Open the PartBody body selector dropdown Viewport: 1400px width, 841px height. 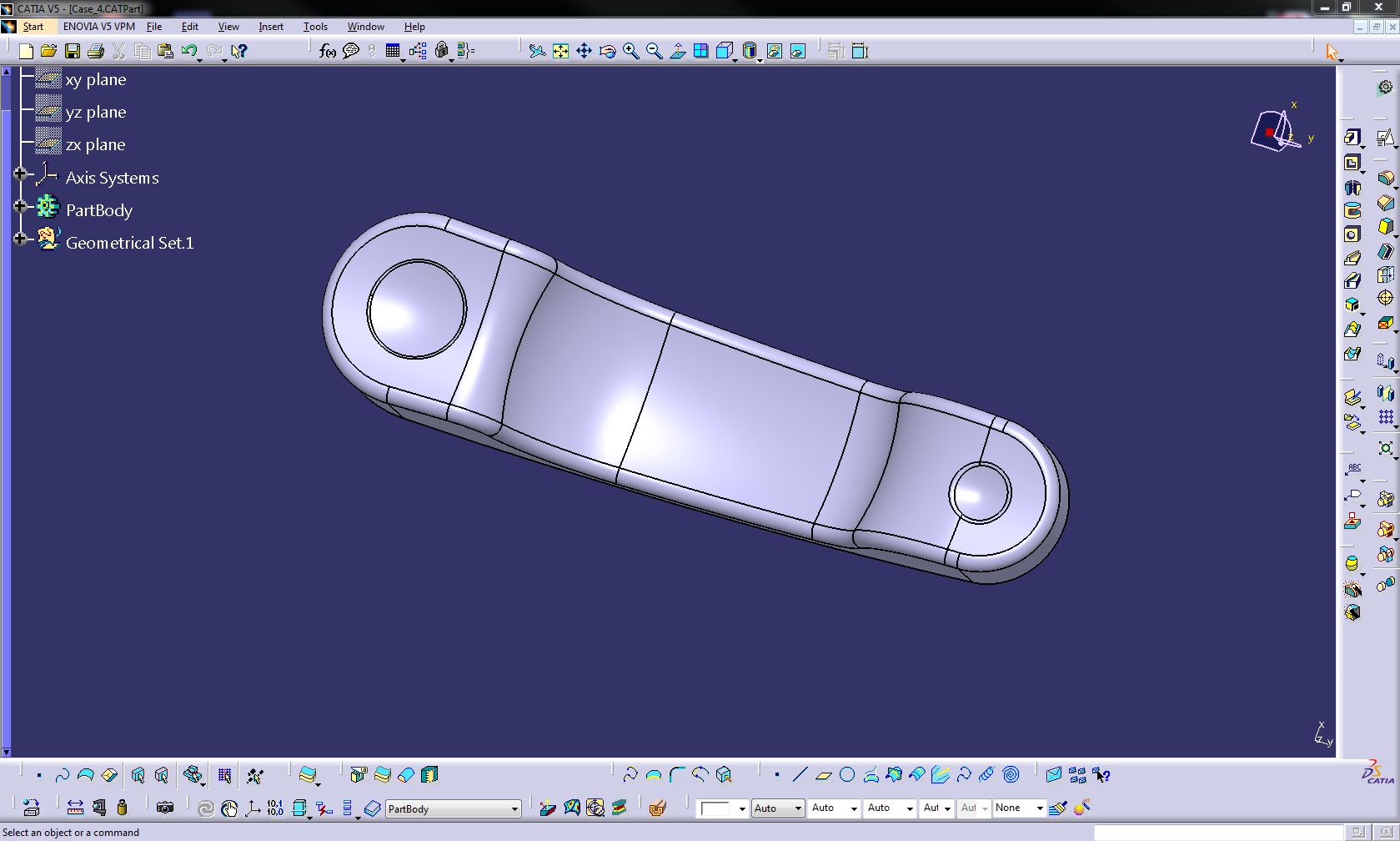click(x=514, y=808)
